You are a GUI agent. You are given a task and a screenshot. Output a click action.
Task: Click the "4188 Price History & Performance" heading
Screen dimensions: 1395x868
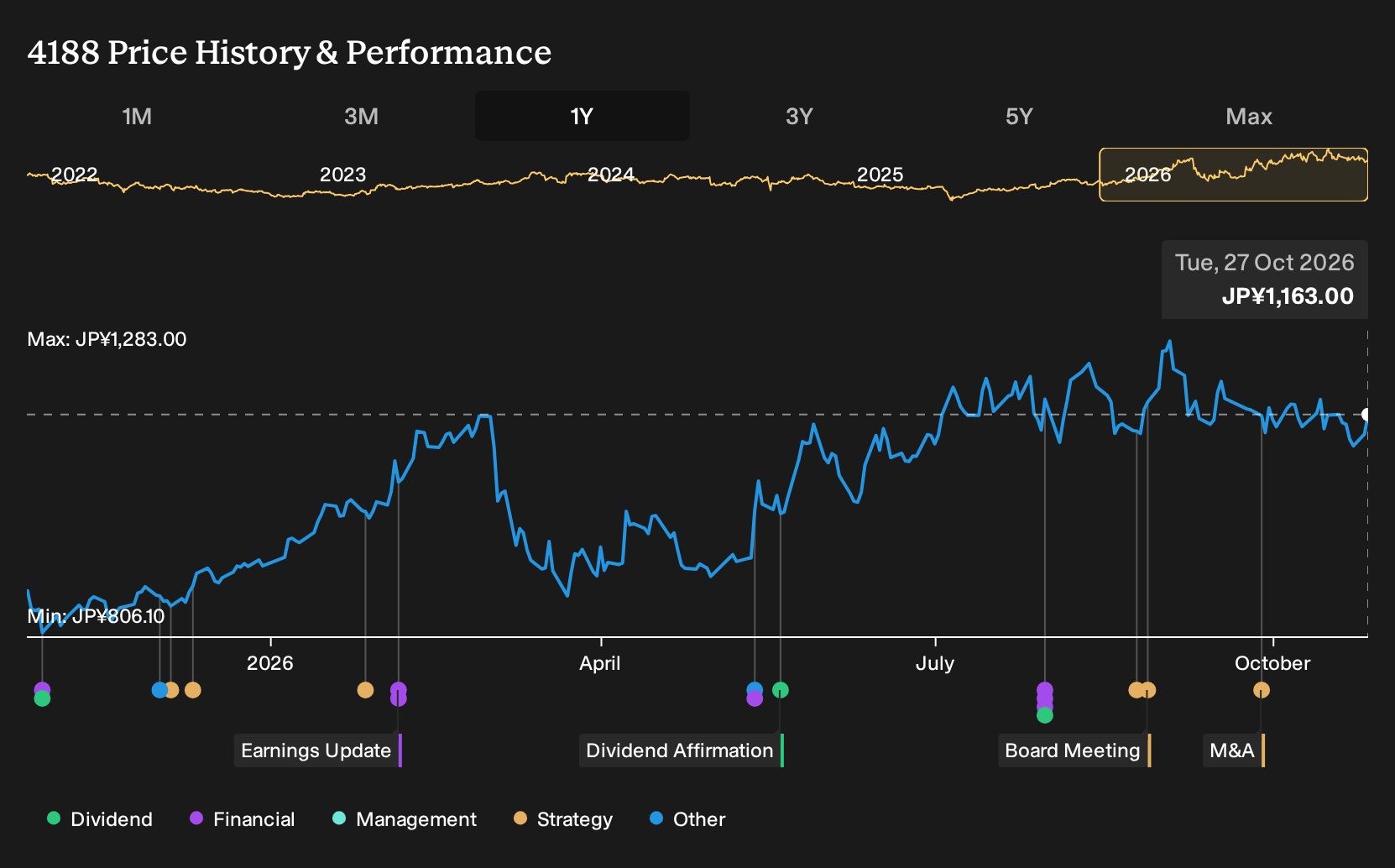(x=290, y=52)
